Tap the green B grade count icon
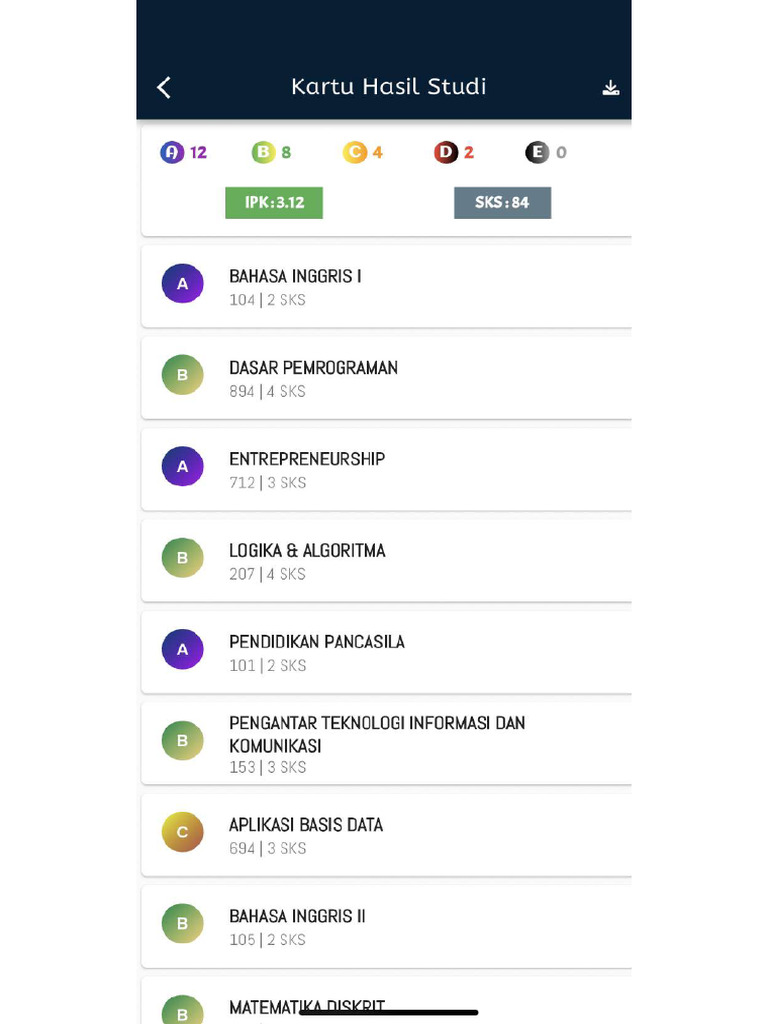 point(263,152)
